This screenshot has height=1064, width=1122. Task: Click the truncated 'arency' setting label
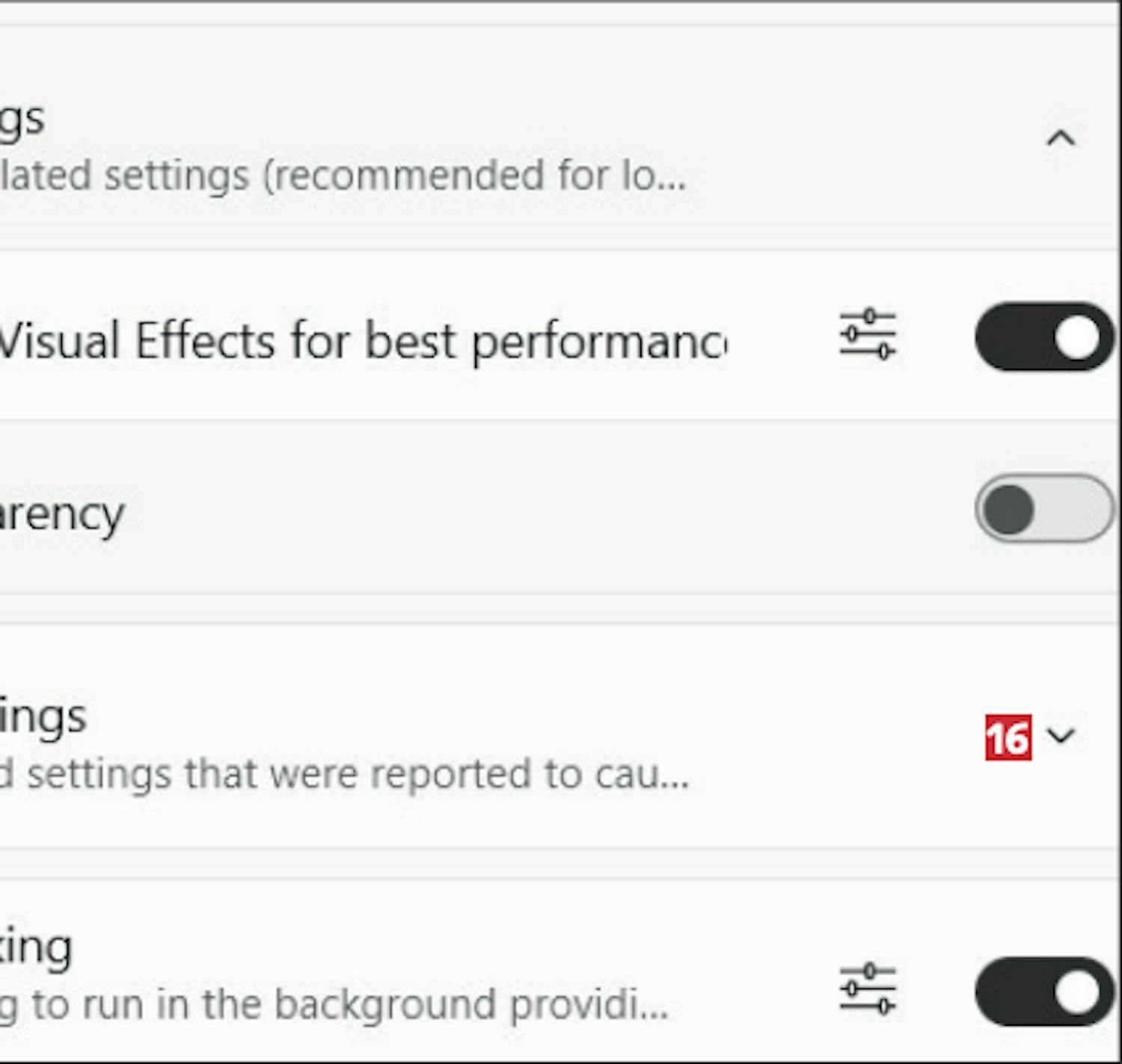pos(61,514)
